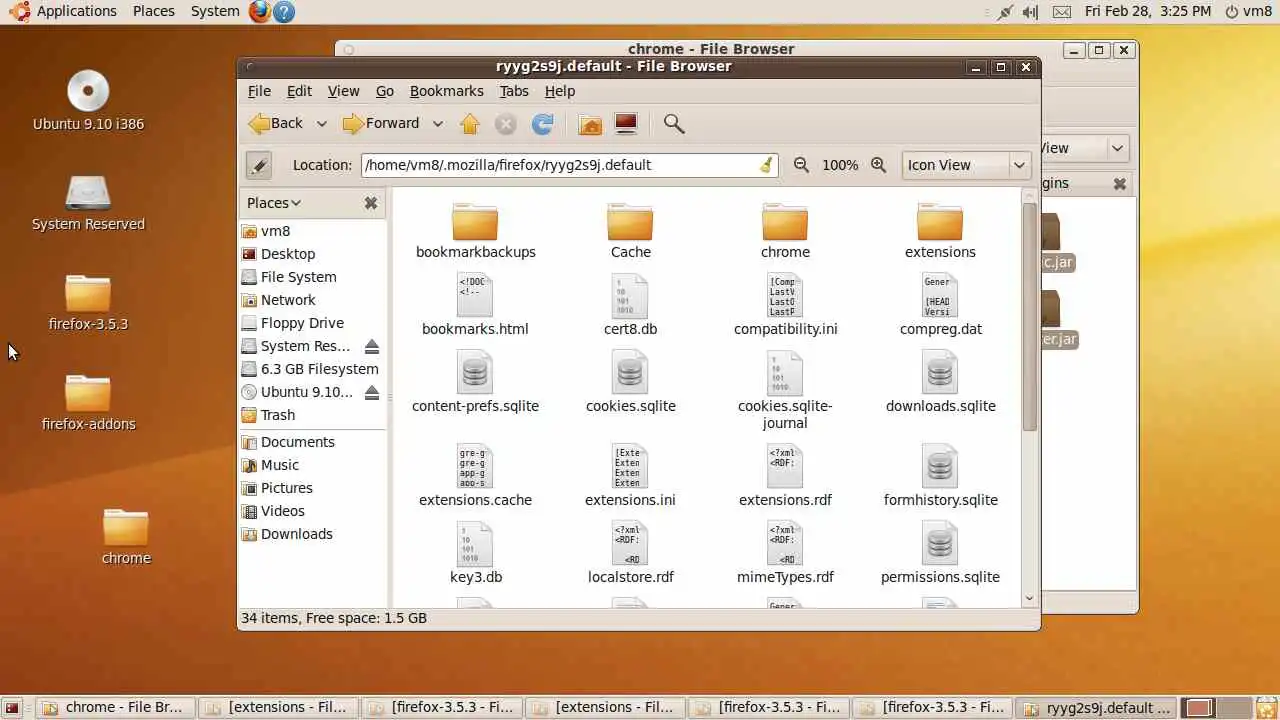Open the Tabs menu

tap(514, 91)
